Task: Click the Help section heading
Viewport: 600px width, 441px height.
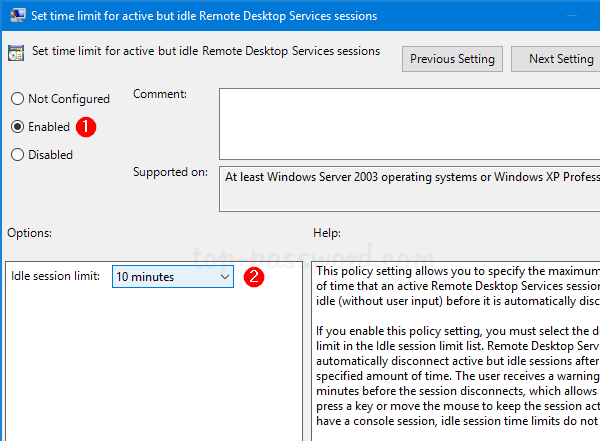Action: tap(327, 232)
